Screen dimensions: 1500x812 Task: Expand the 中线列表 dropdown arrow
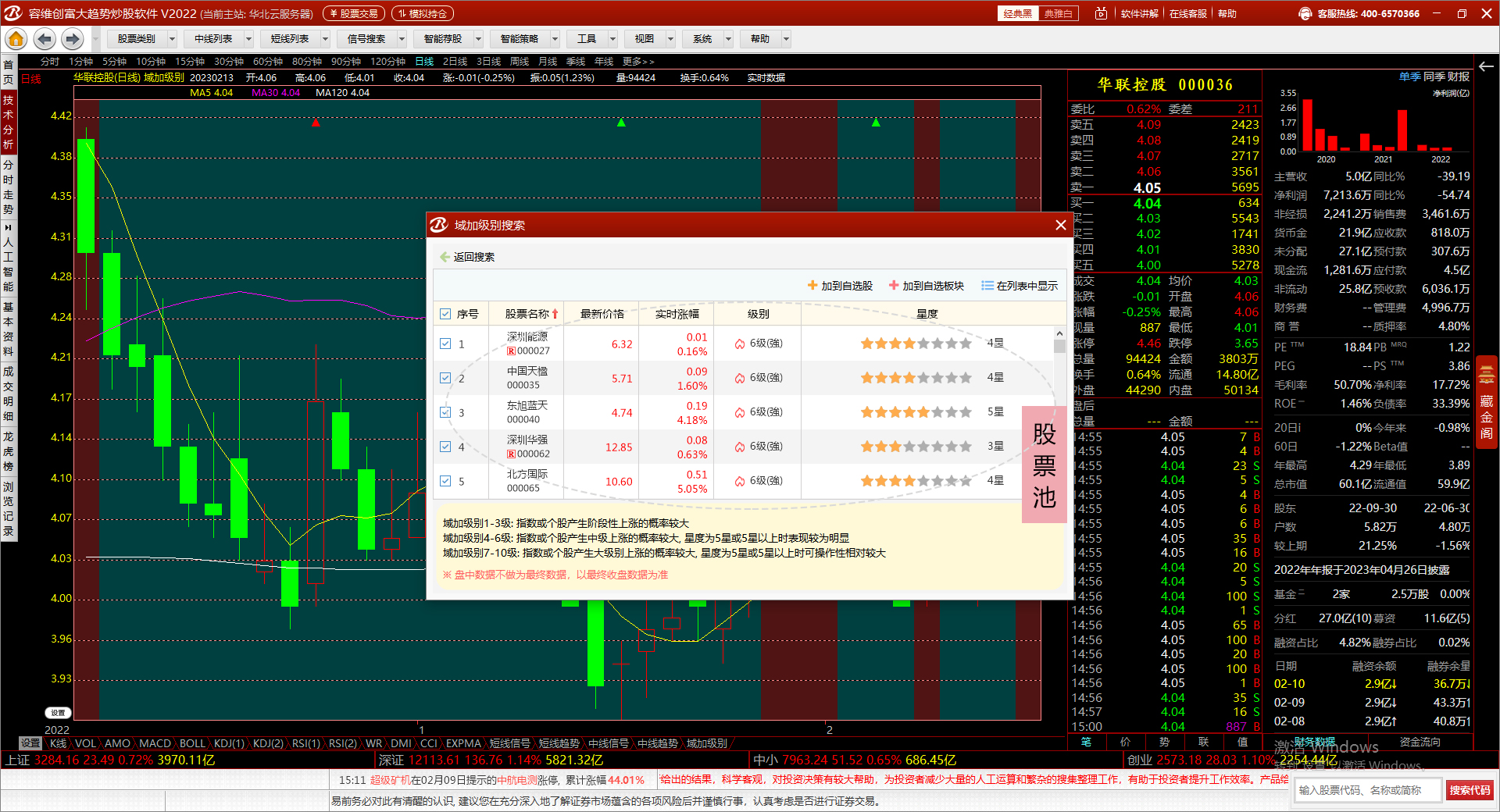248,38
